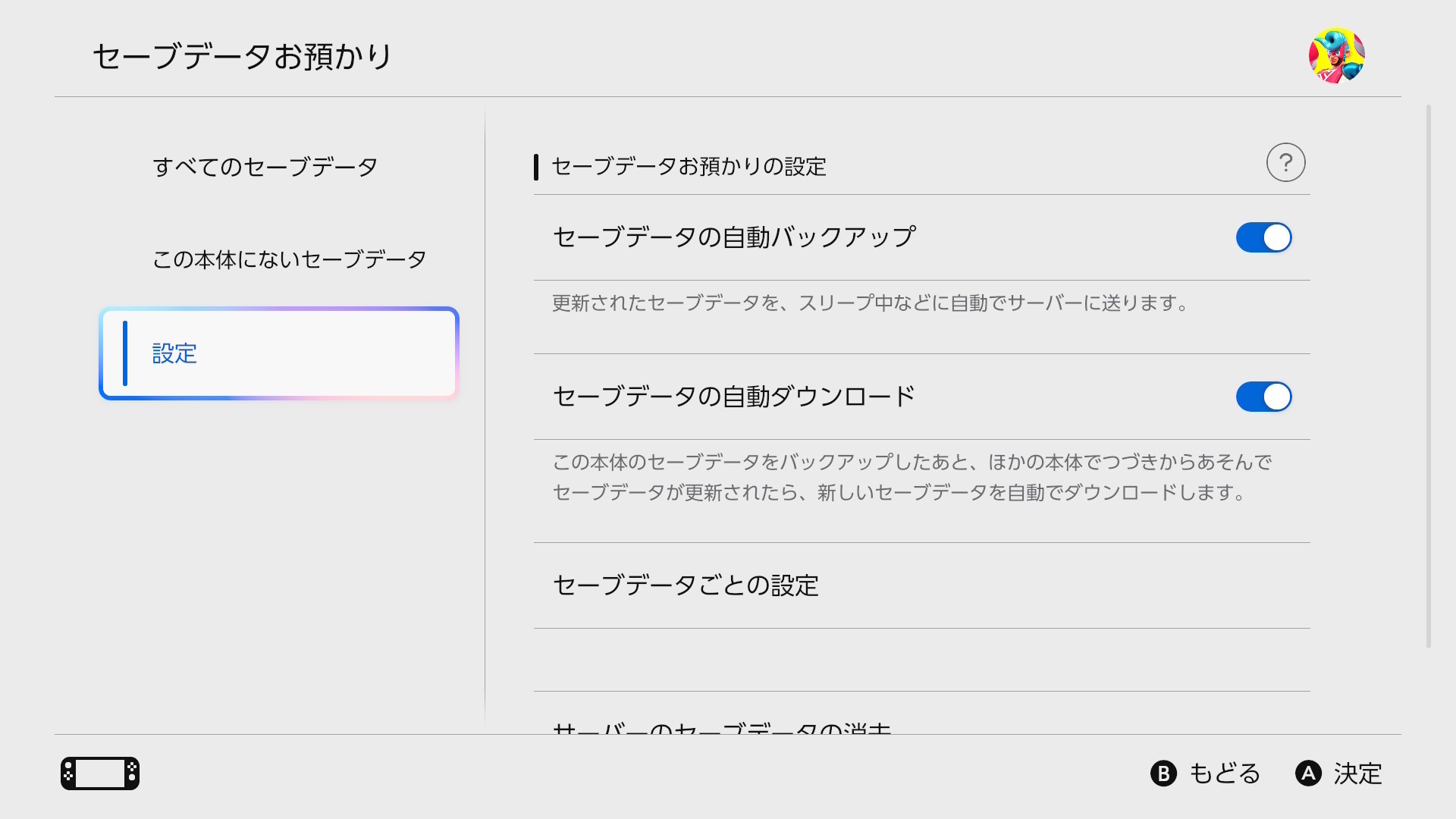Viewport: 1456px width, 819px height.
Task: Click the partially visible サーバーのセーブデータの消去 row
Action: [x=722, y=727]
